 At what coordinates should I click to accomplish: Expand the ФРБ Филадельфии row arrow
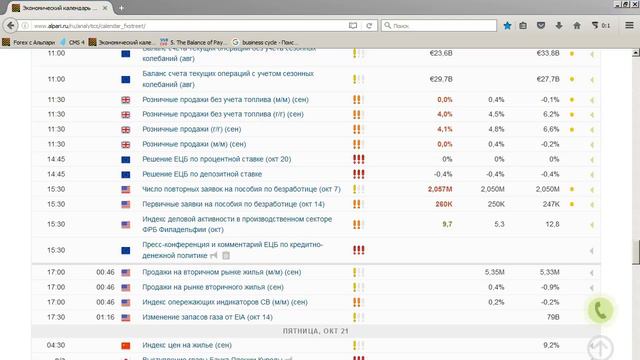(x=591, y=224)
